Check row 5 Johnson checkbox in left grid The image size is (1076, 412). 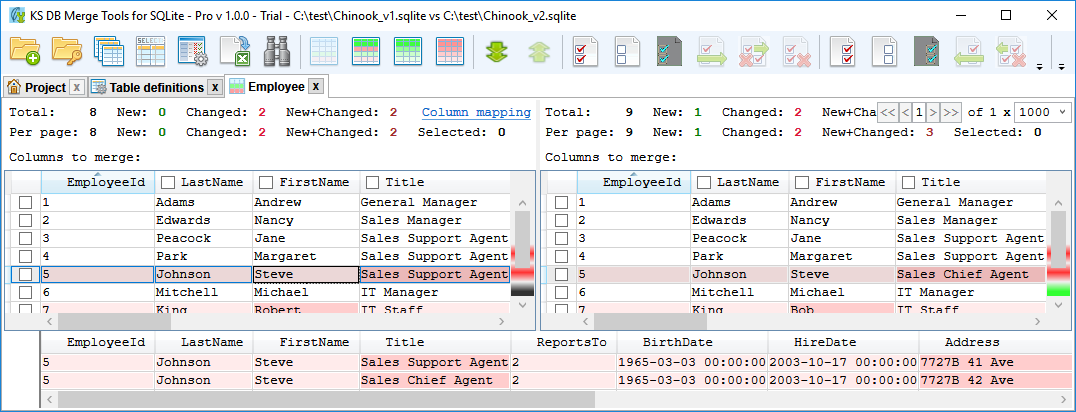point(25,275)
